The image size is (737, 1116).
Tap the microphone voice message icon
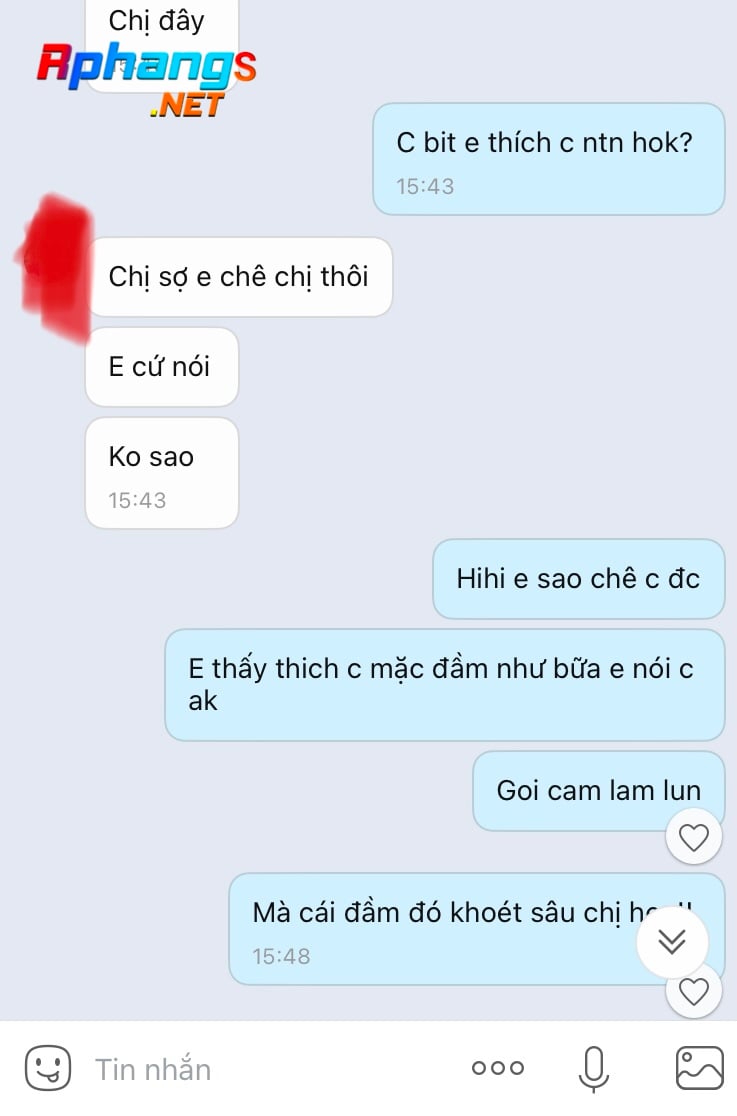(x=593, y=1069)
